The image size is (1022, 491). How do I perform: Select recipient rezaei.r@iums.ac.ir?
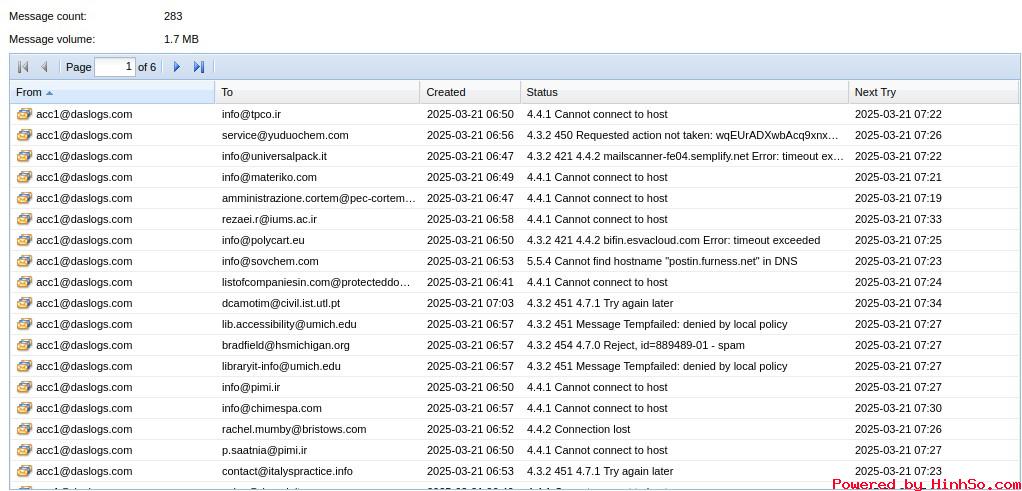click(x=269, y=219)
